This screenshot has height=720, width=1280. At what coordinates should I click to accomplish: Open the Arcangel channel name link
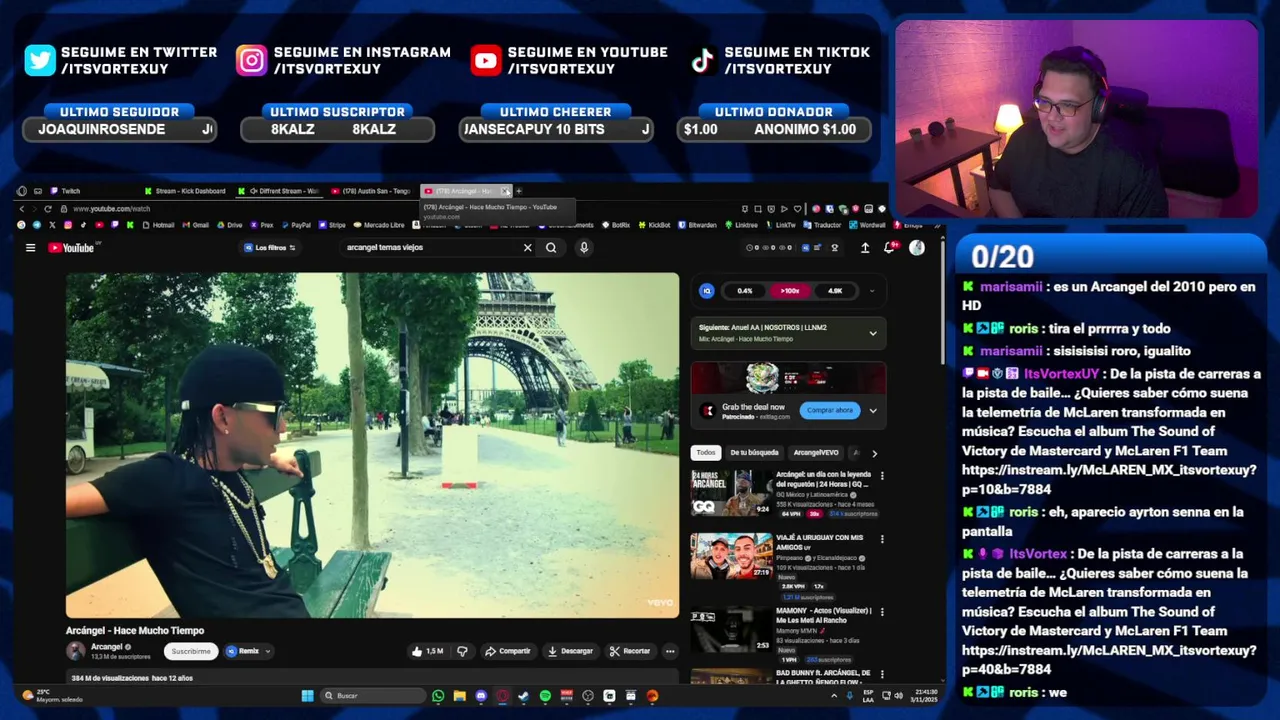coord(106,647)
